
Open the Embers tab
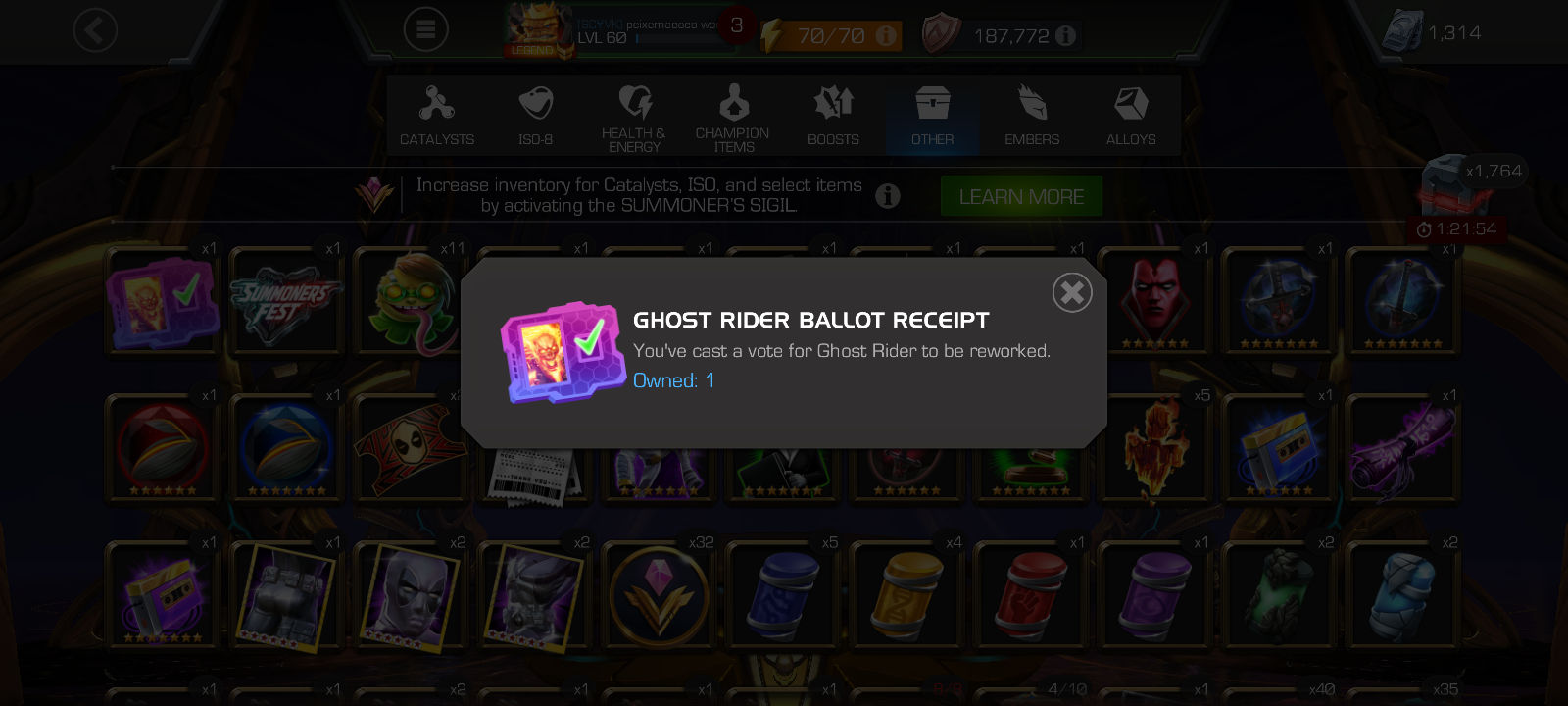pos(1032,116)
